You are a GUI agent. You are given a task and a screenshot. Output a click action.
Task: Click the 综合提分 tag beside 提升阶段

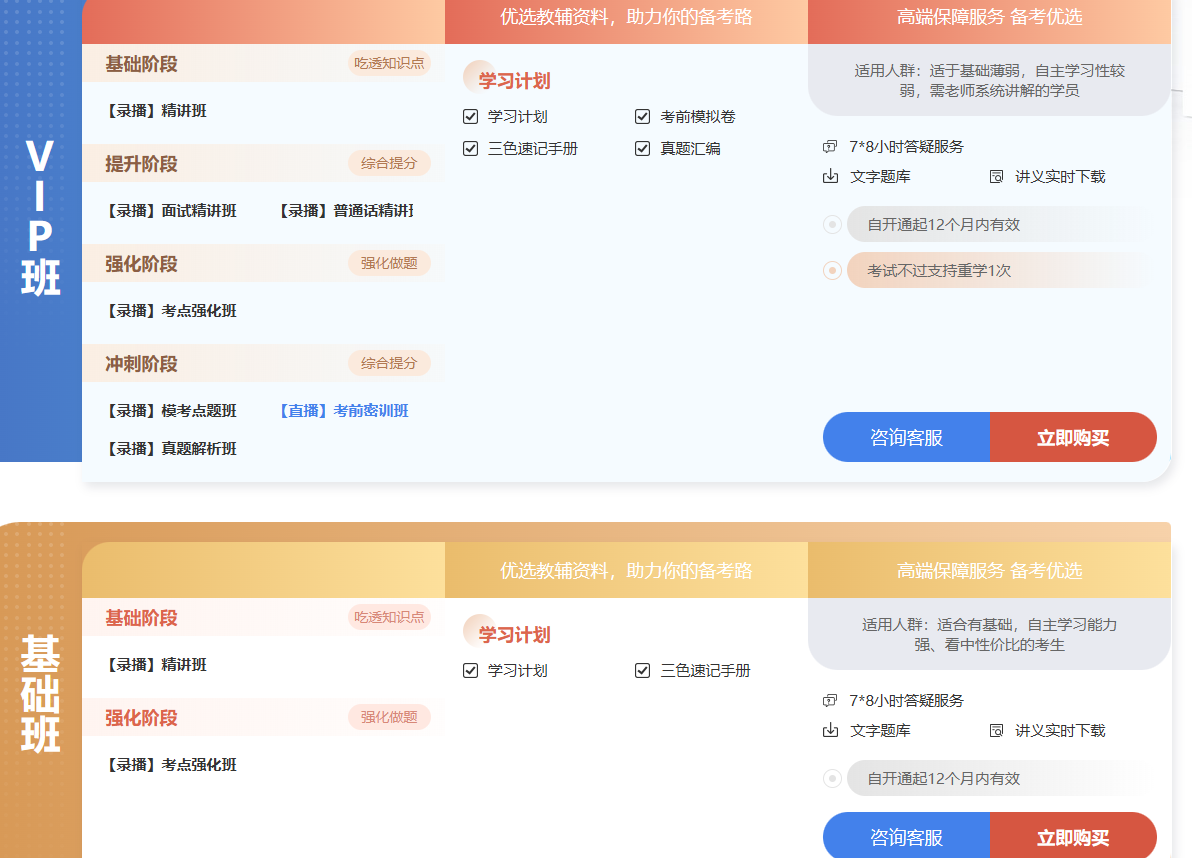(x=389, y=163)
